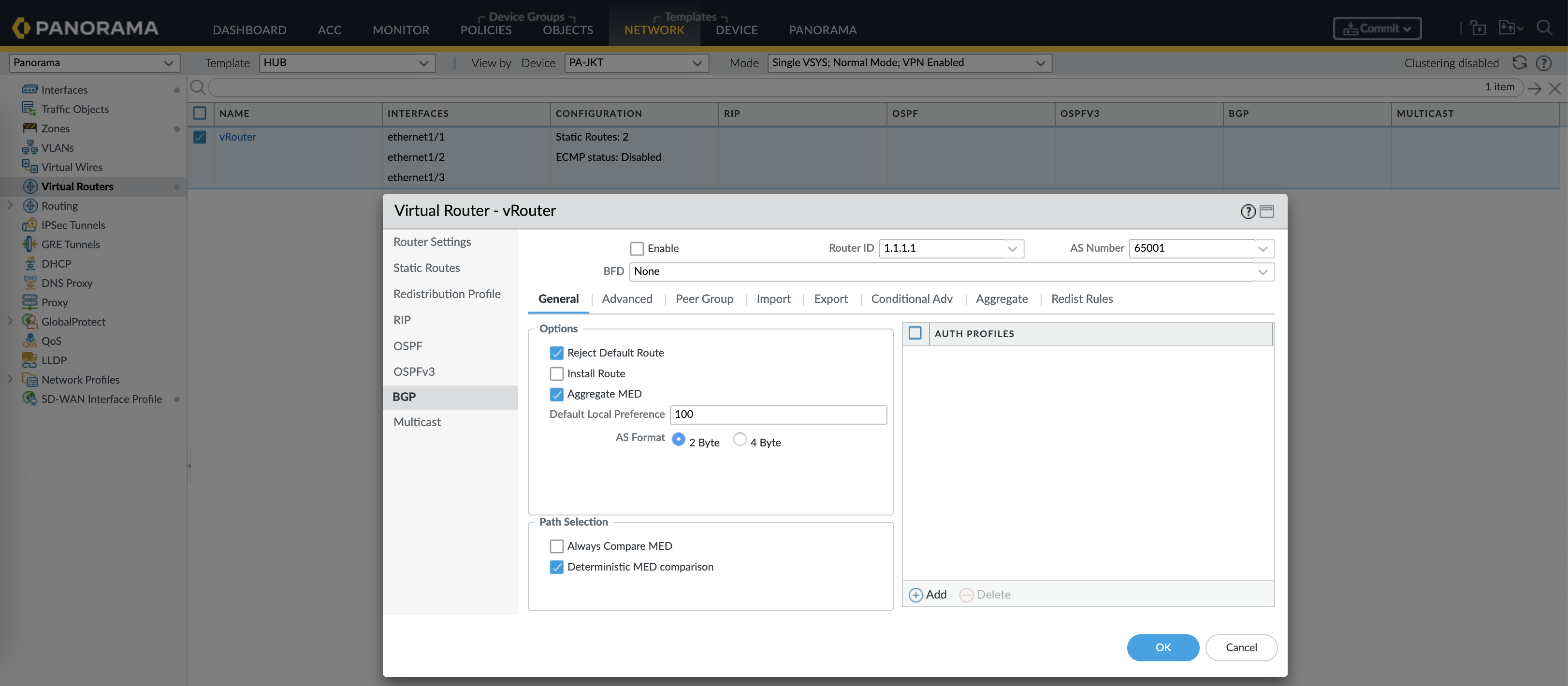Switch to the Peer Group tab
Screen dimensions: 1568x686
(704, 299)
